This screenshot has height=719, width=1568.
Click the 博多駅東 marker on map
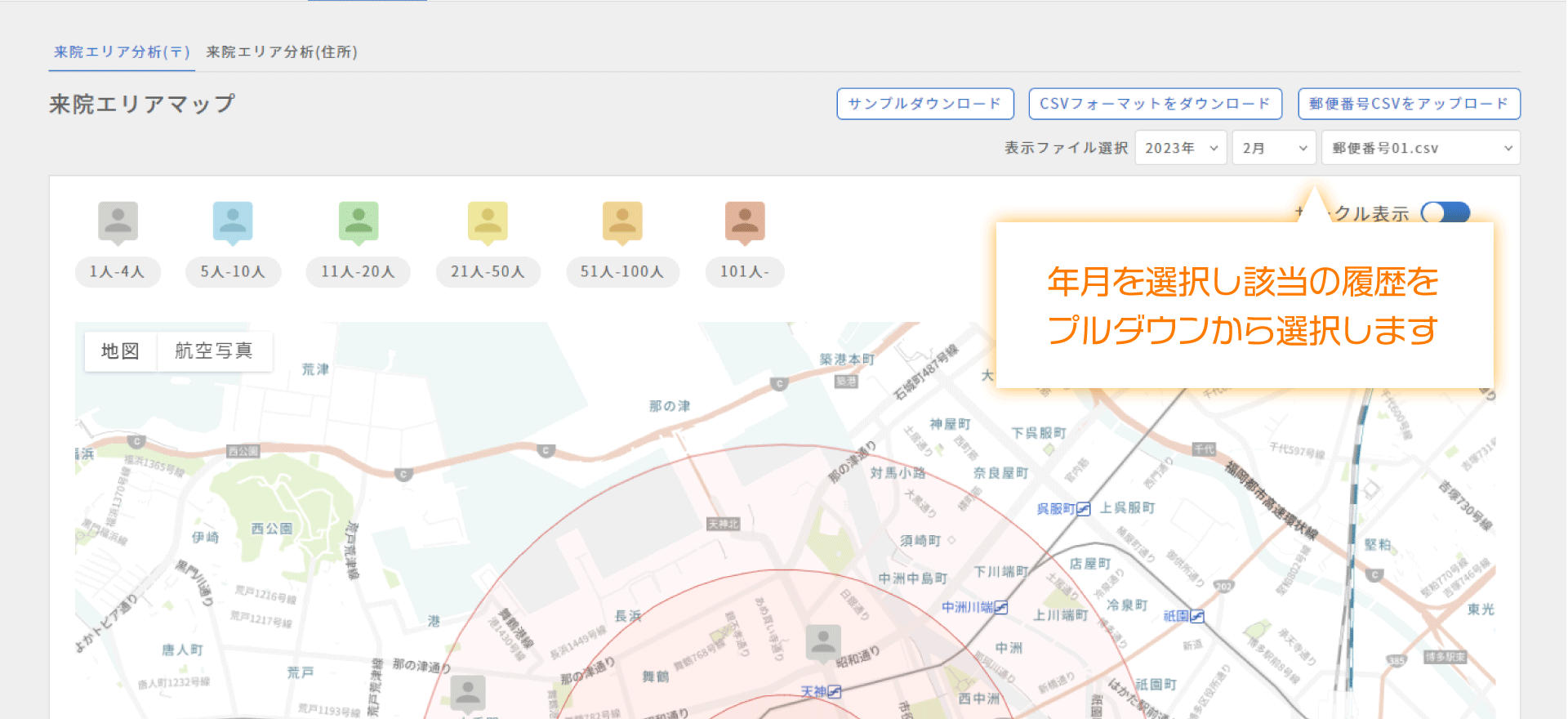click(x=1445, y=657)
